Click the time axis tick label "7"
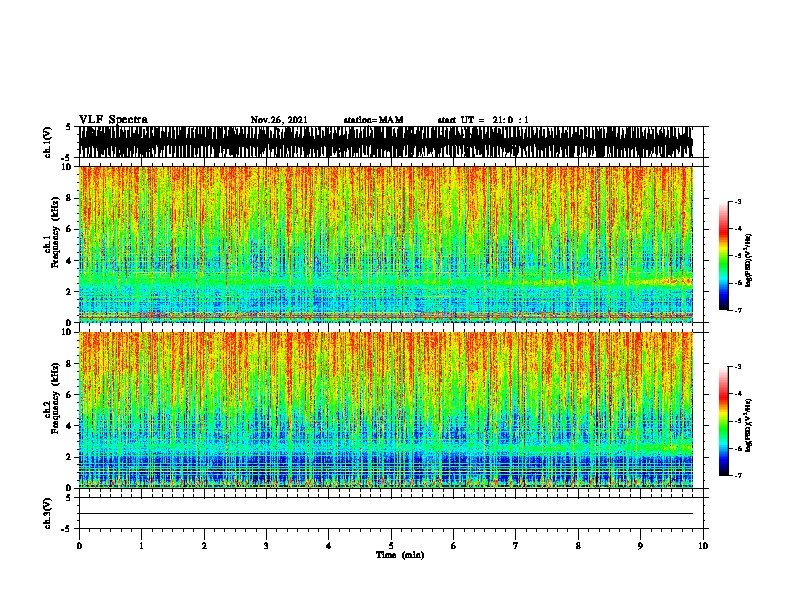 (x=516, y=546)
